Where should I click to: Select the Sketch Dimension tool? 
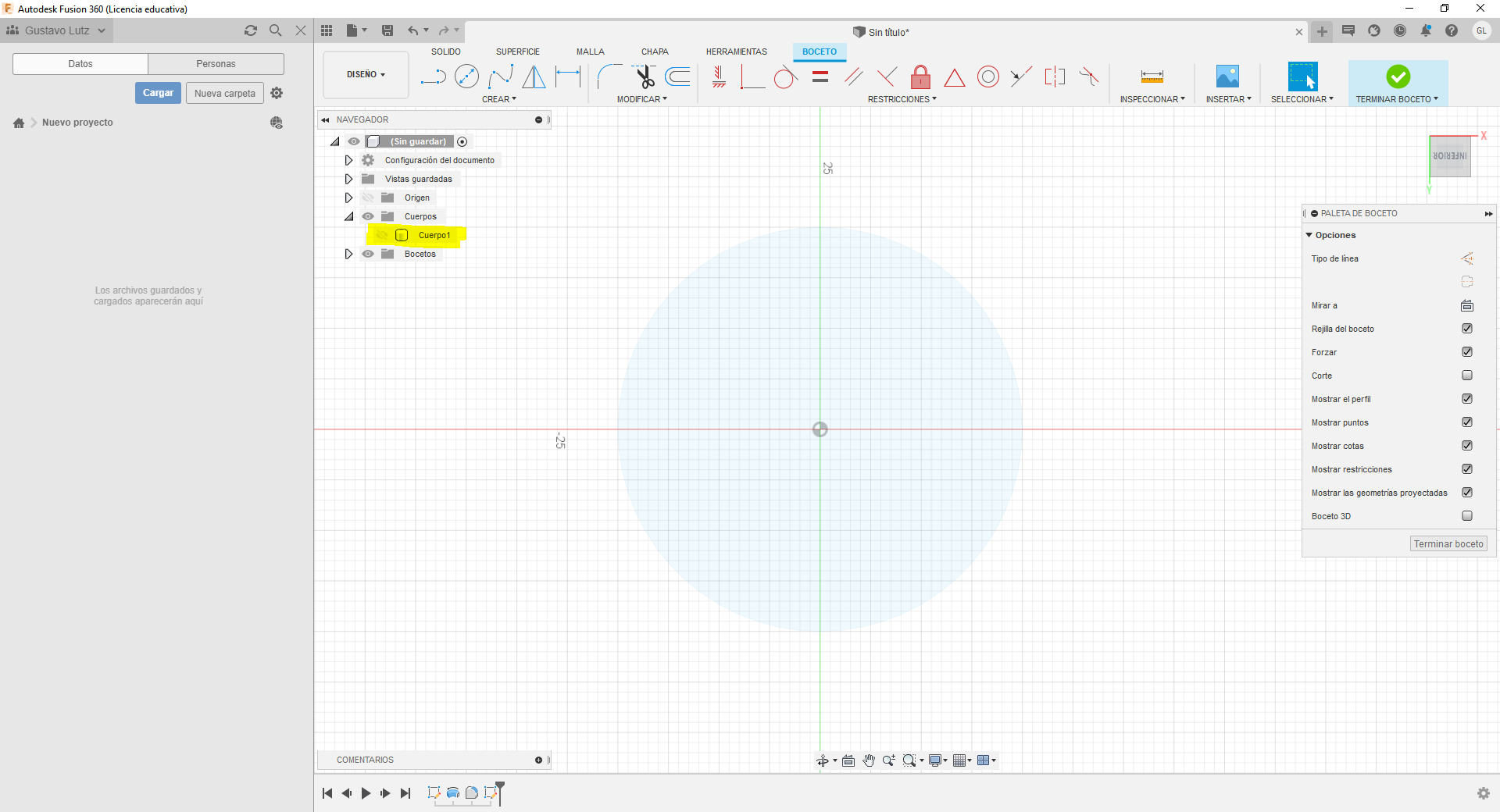click(568, 77)
